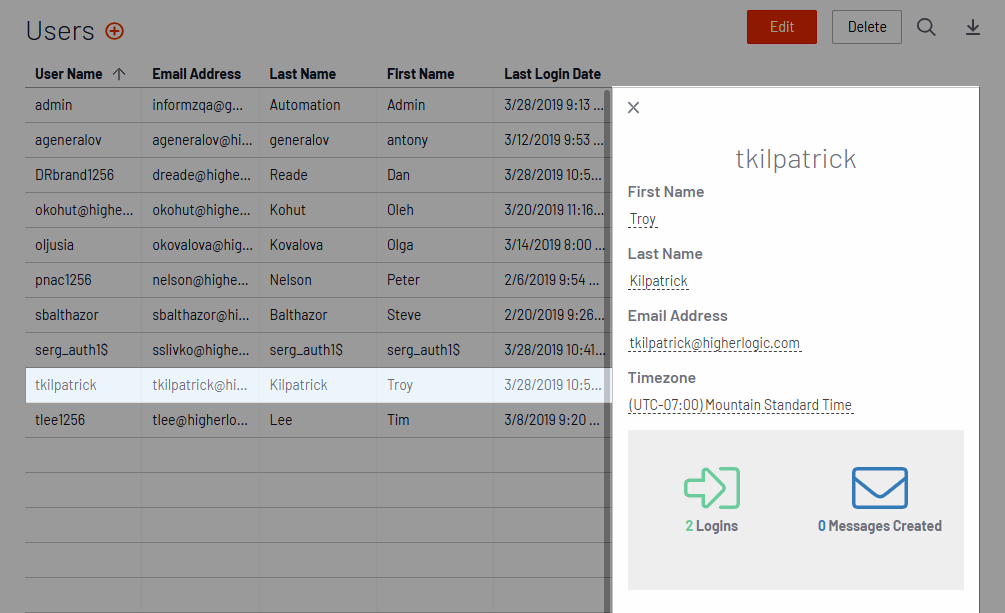Image resolution: width=1005 pixels, height=613 pixels.
Task: Click email cell ageneralov@hi...
Action: point(200,140)
